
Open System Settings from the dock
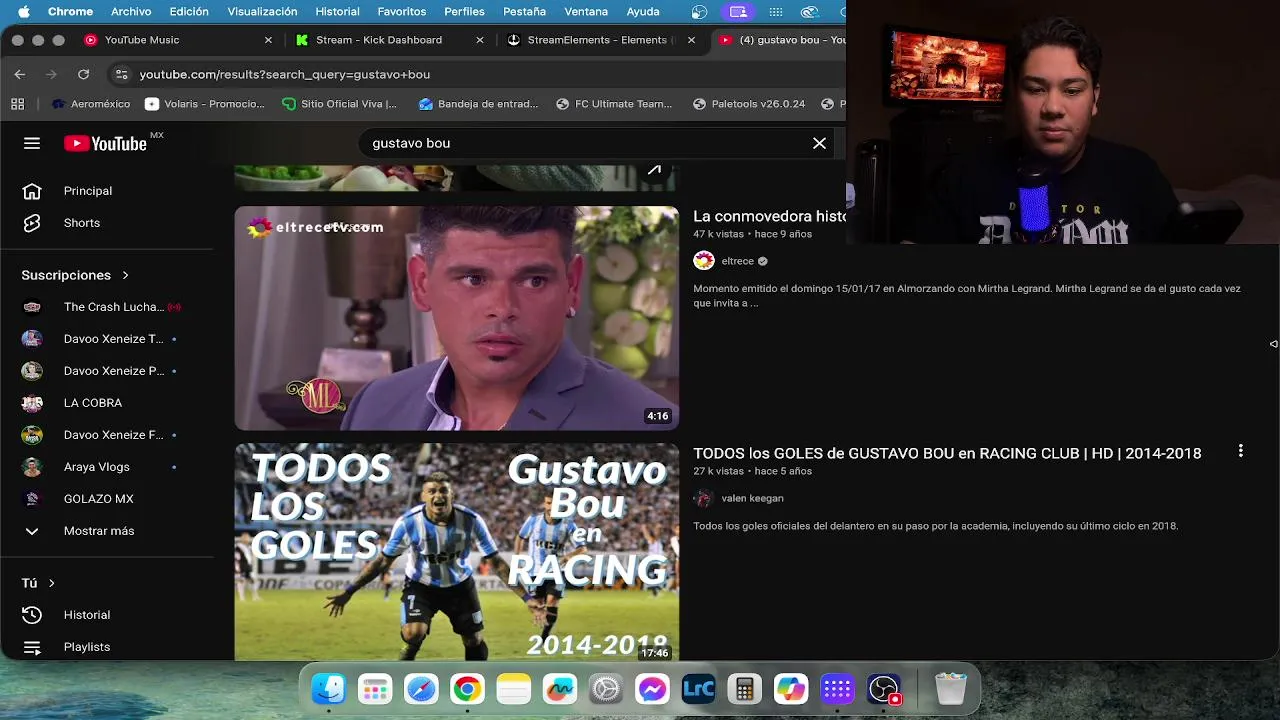[605, 689]
